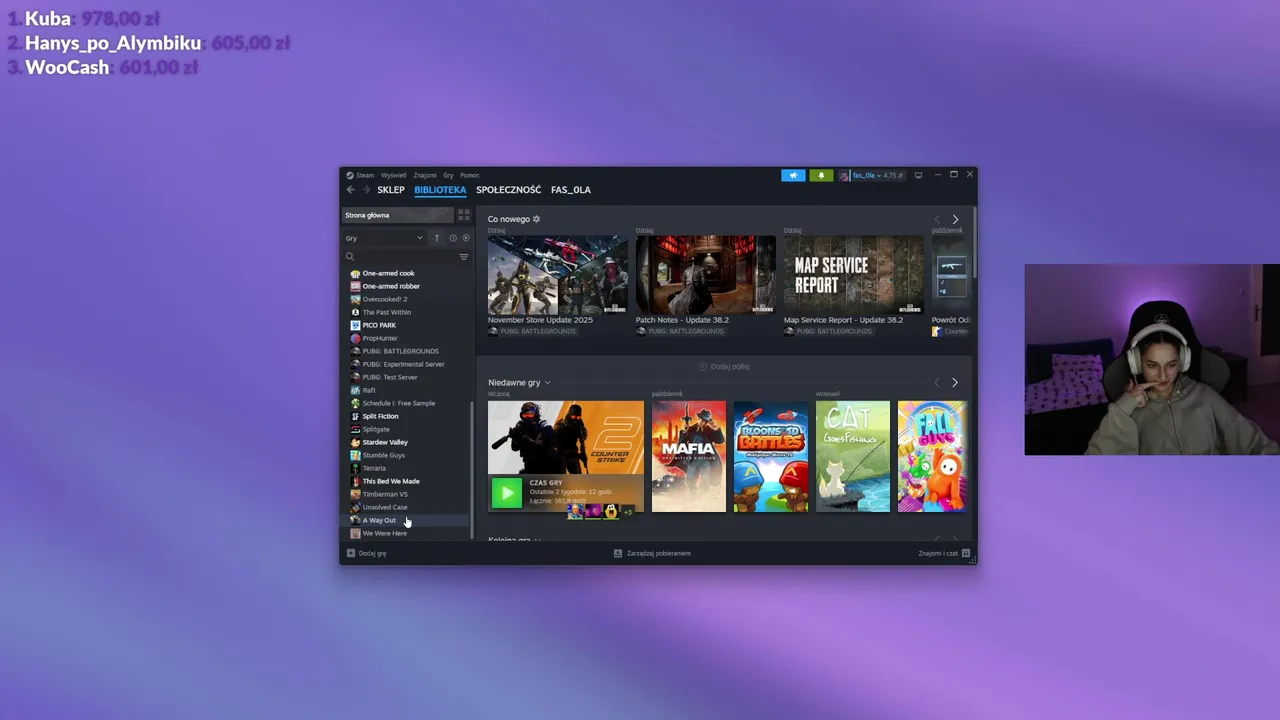
Task: Click the library search magnifier icon
Action: pos(350,257)
